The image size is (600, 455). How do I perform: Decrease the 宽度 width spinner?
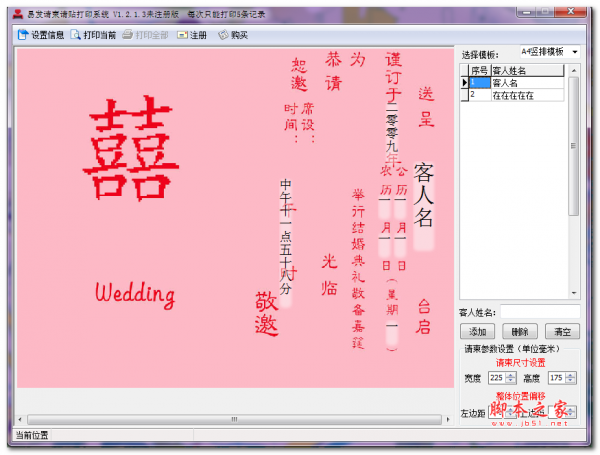[x=510, y=381]
